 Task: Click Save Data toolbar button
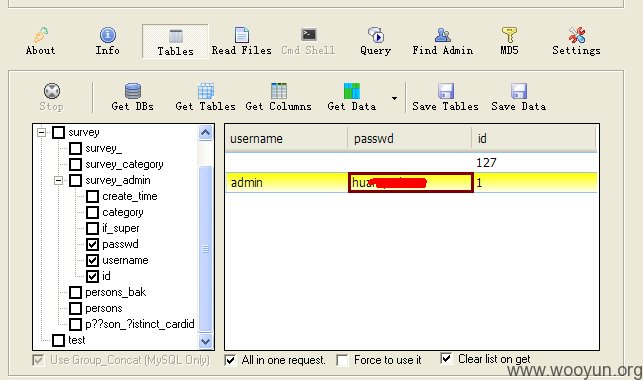pos(518,98)
